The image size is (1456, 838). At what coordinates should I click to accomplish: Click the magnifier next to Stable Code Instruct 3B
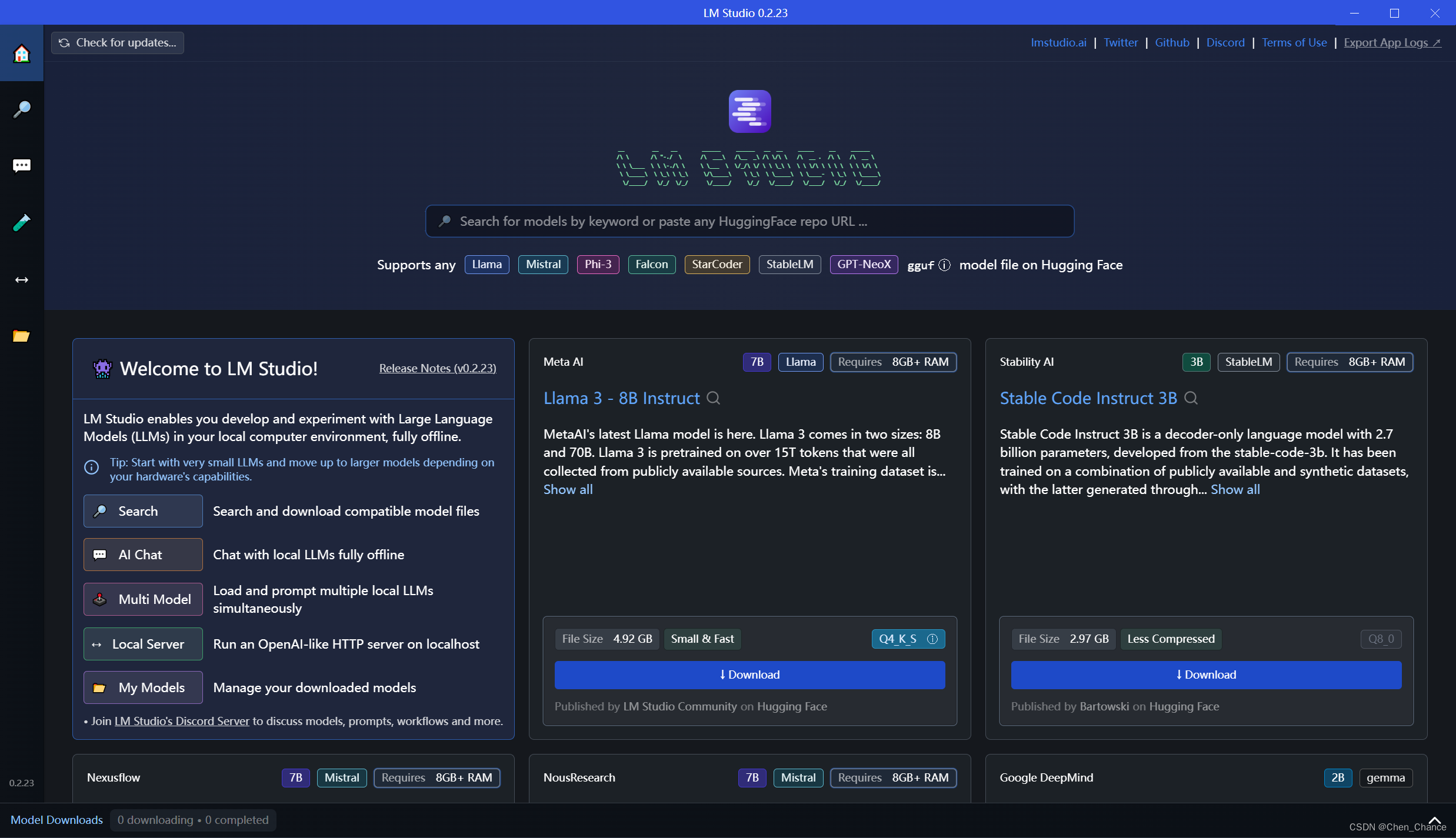pyautogui.click(x=1191, y=398)
